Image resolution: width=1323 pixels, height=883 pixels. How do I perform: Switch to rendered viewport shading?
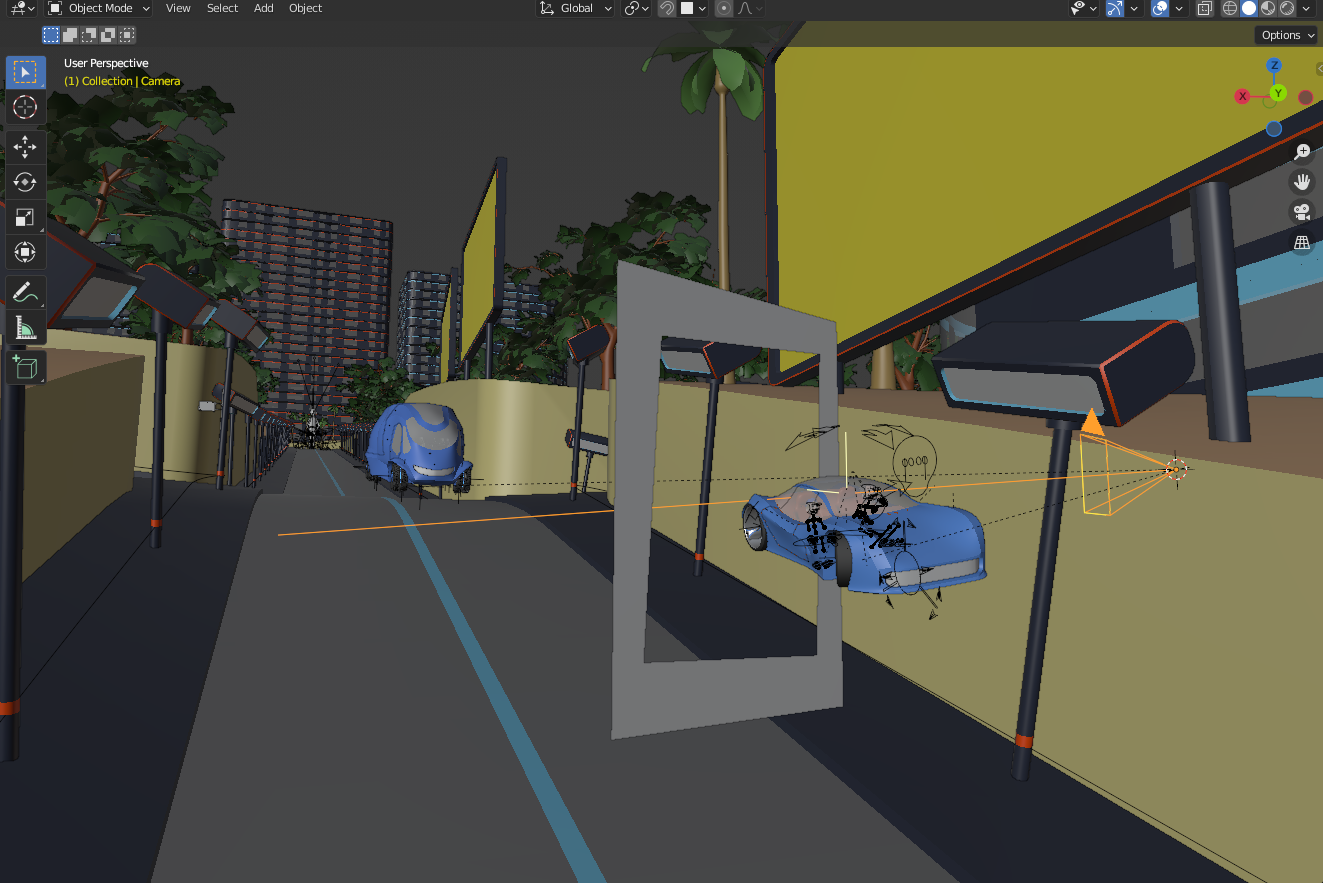pyautogui.click(x=1287, y=8)
